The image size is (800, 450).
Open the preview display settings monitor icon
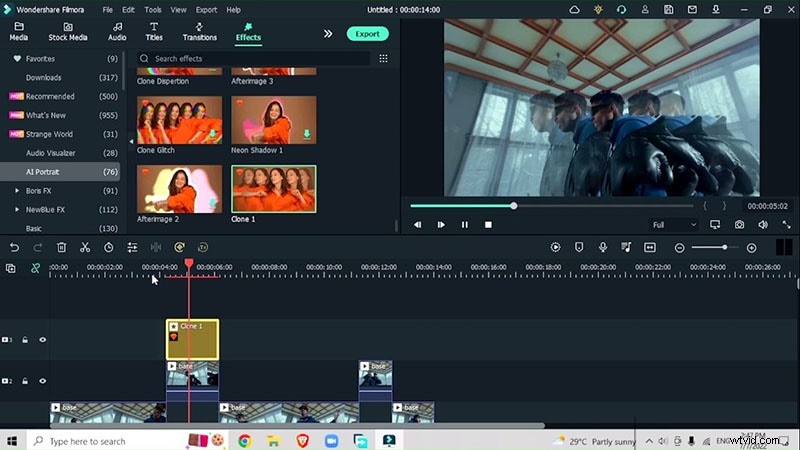tap(715, 224)
